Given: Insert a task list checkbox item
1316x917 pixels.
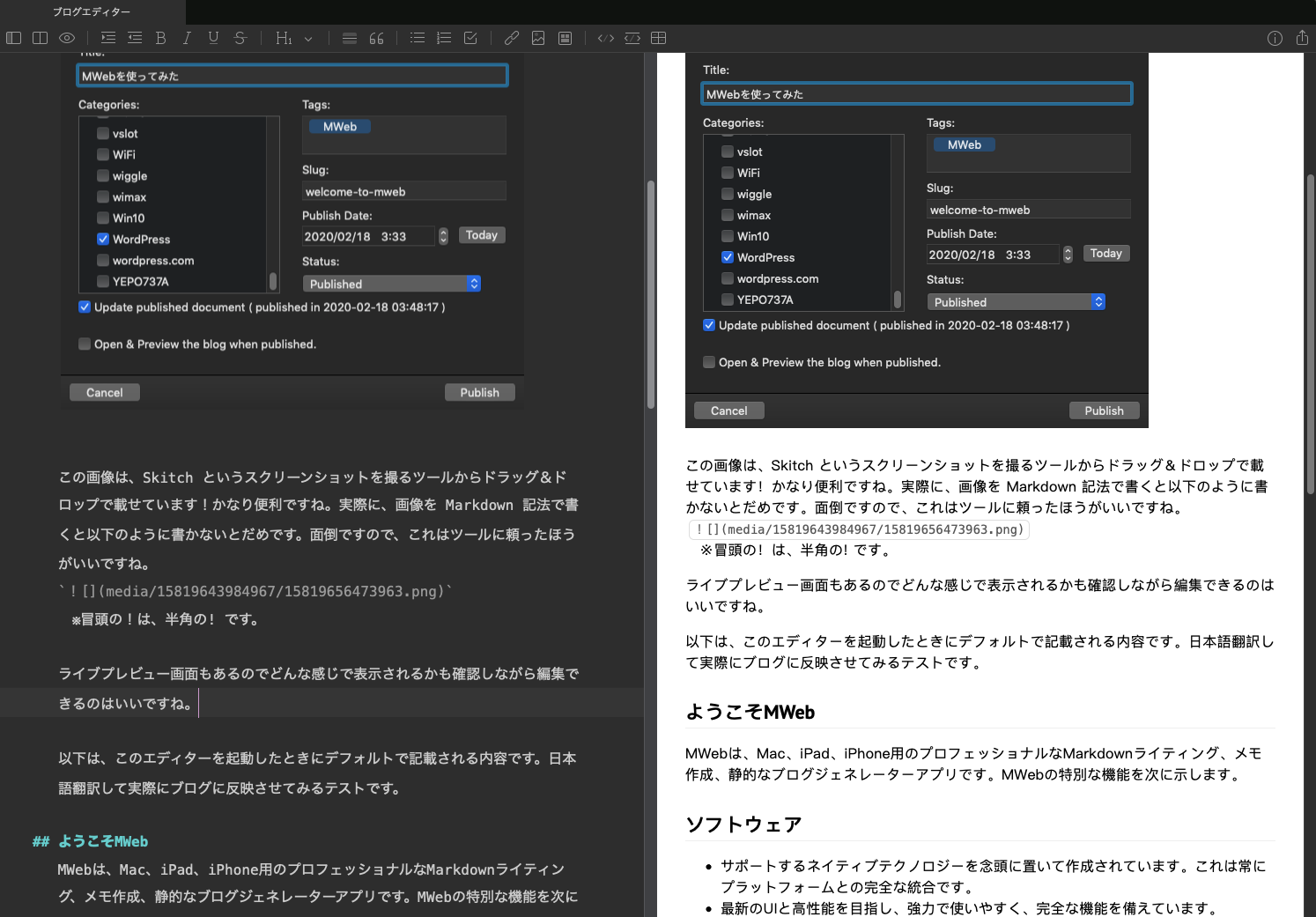Looking at the screenshot, I should 470,38.
